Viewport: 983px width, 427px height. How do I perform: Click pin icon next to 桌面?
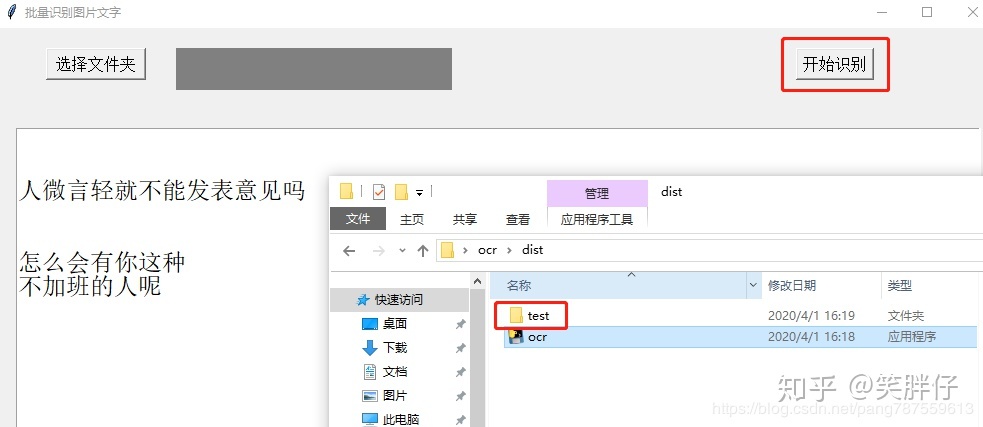[460, 324]
